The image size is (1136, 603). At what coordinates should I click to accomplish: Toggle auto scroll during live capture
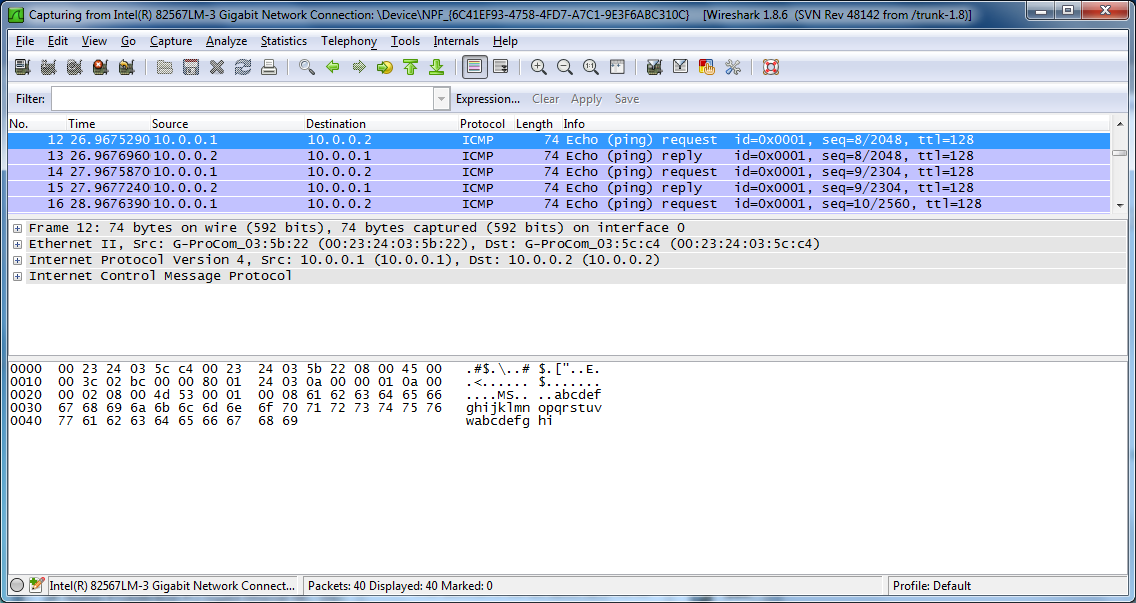click(501, 67)
